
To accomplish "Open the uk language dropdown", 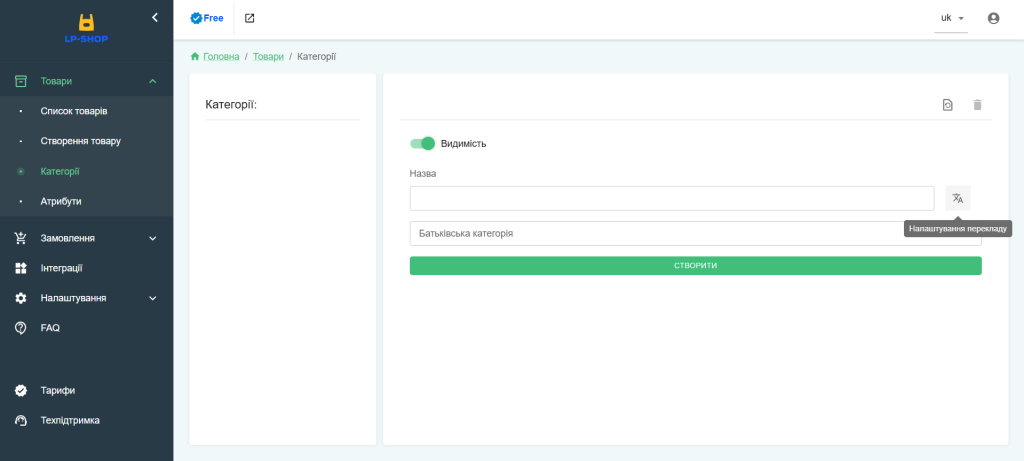I will (951, 18).
